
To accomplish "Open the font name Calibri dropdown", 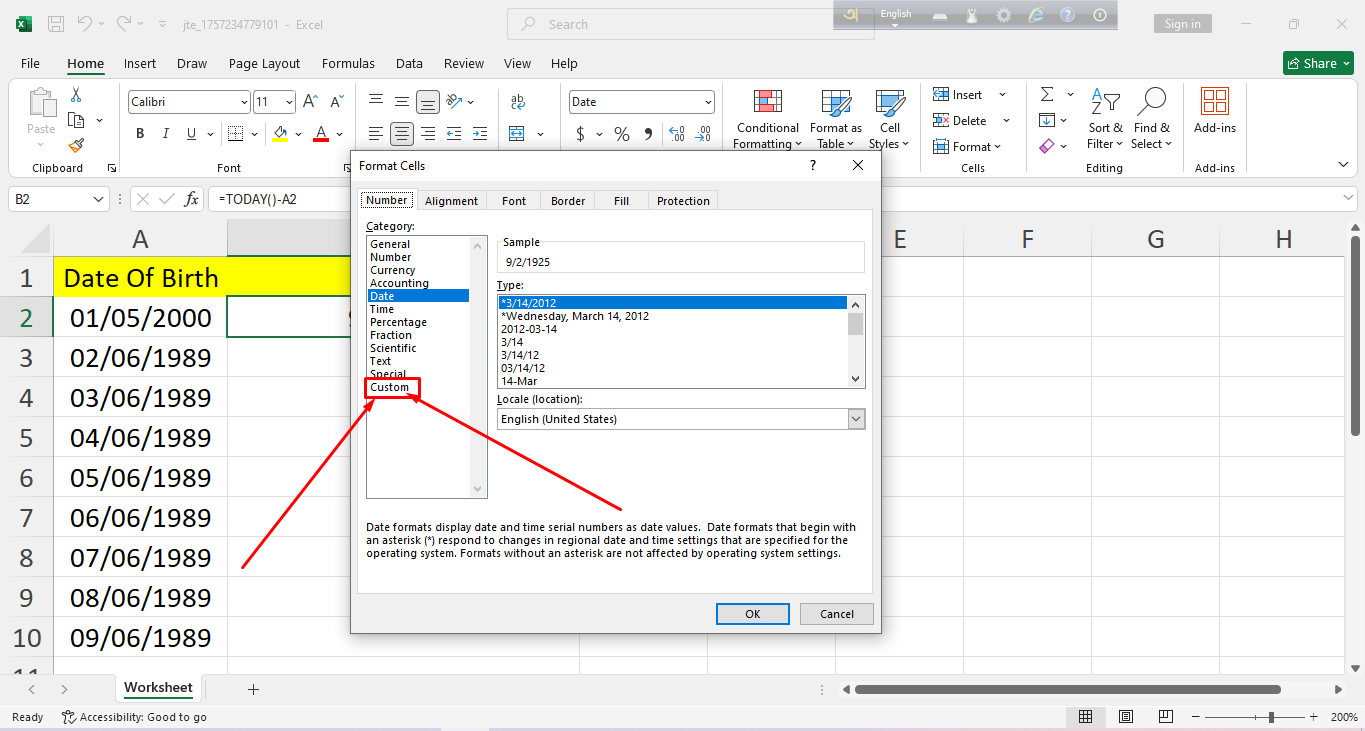I will pos(244,102).
